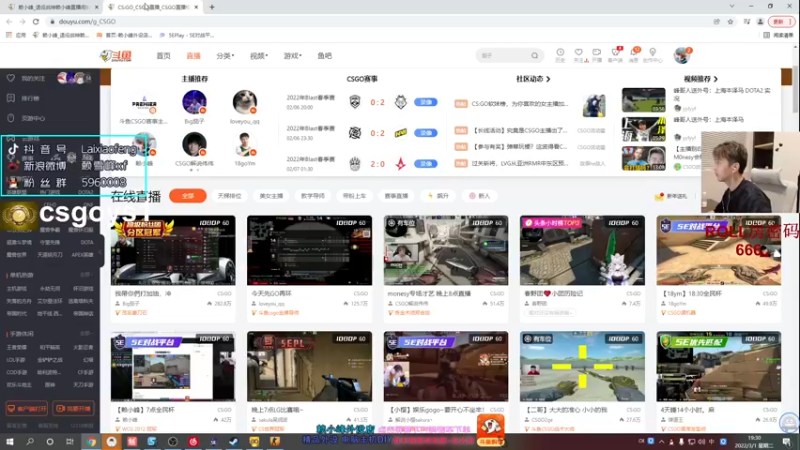Click 客户端打开 button in sidebar
Image resolution: width=800 pixels, height=450 pixels.
click(27, 409)
